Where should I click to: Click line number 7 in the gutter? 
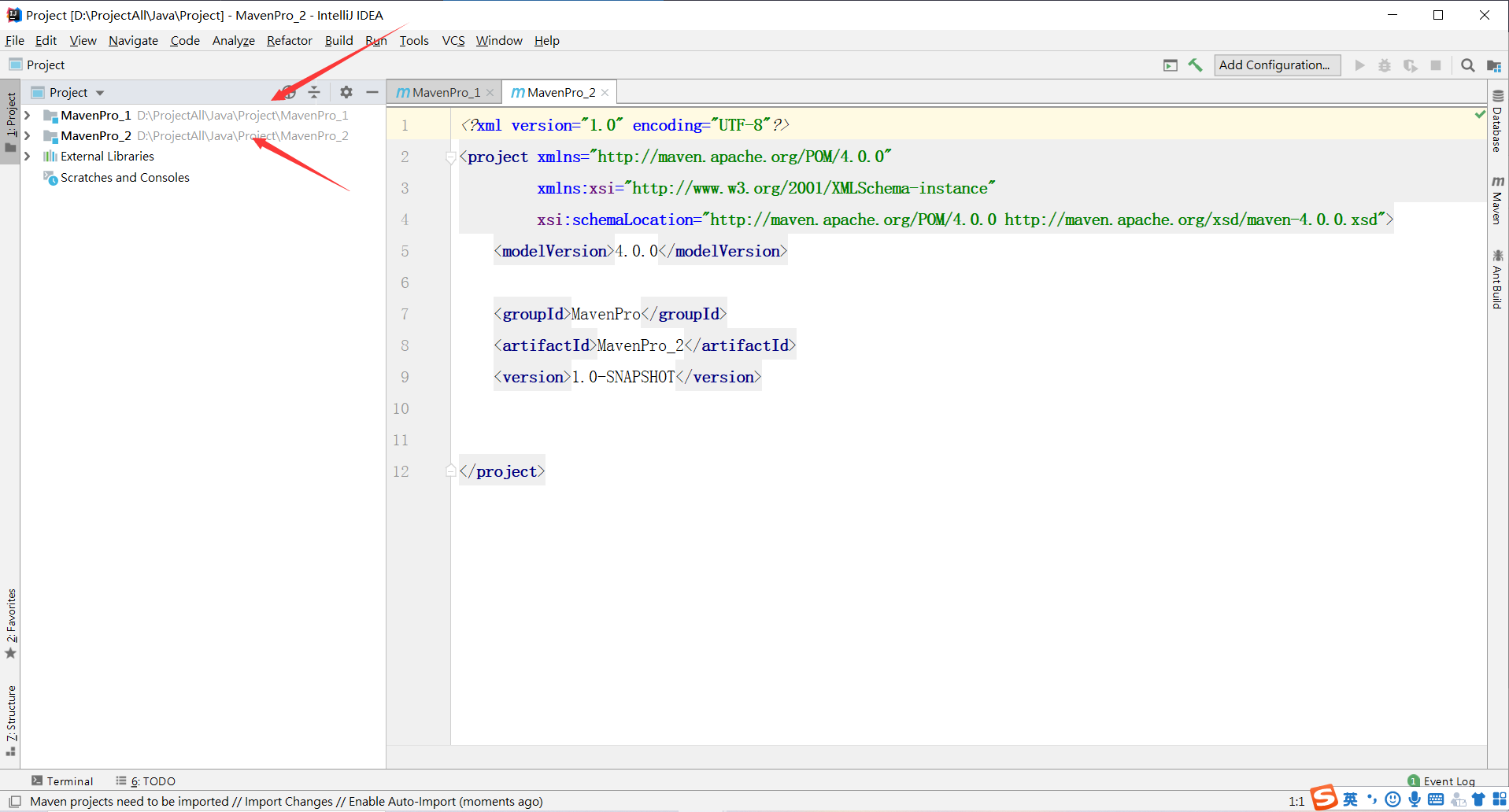pos(405,314)
